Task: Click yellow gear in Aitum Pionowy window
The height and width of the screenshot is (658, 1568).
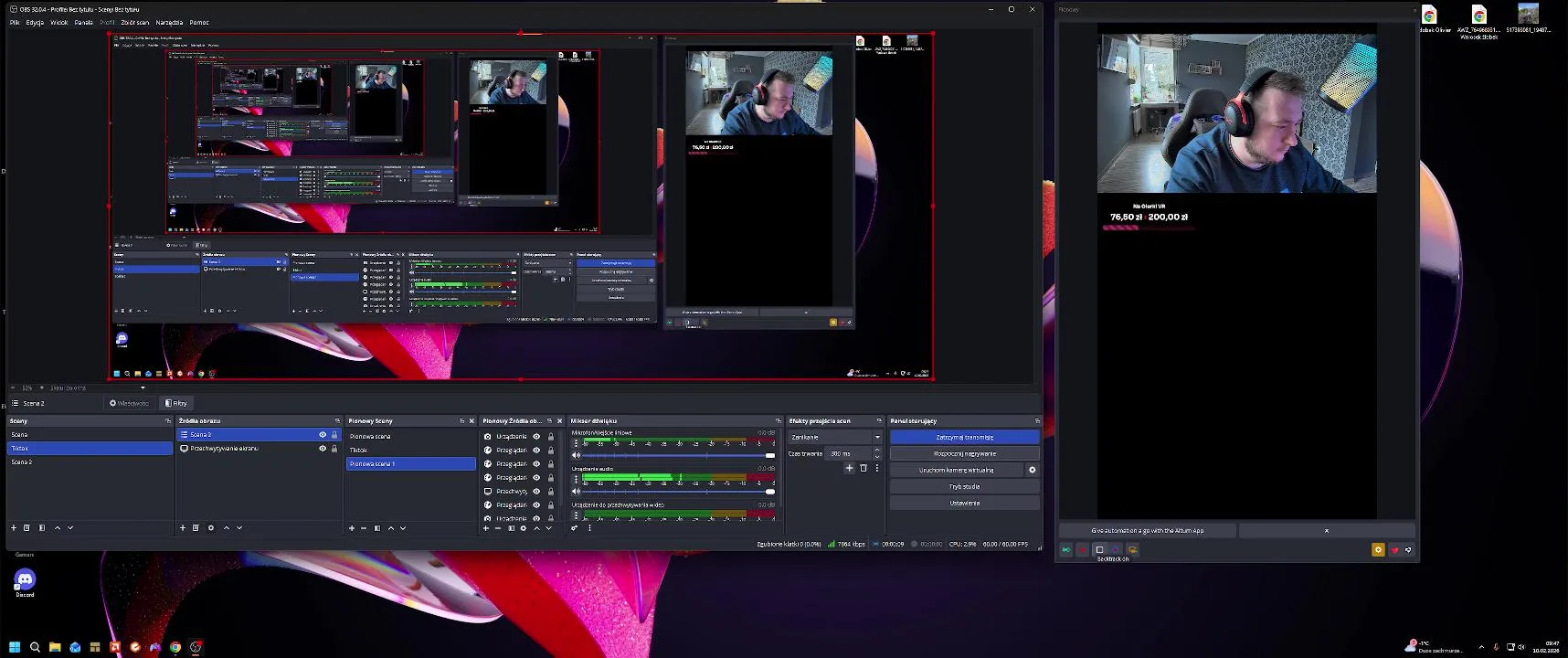Action: (1378, 549)
